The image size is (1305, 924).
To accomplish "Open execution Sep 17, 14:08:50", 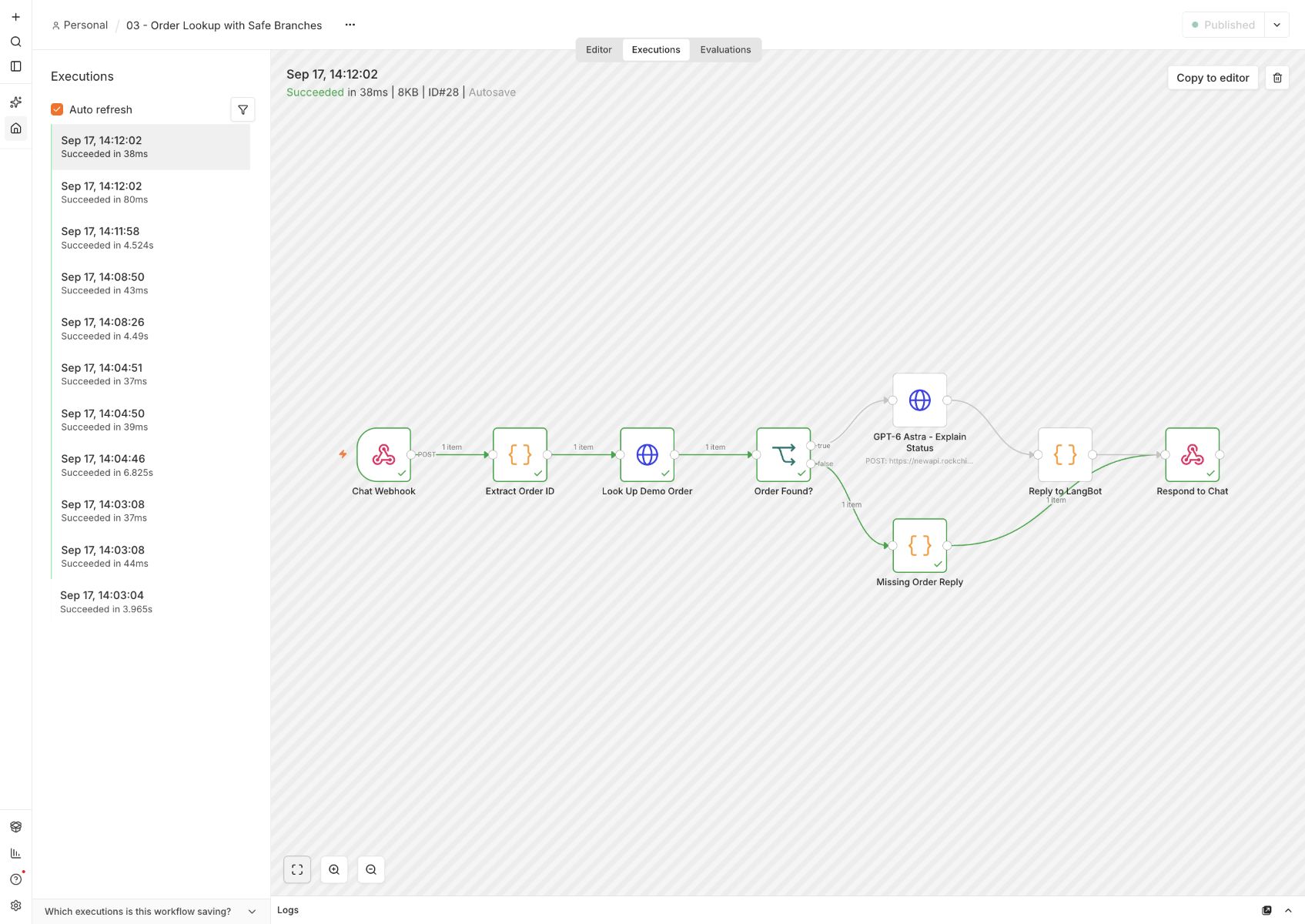I will (151, 283).
